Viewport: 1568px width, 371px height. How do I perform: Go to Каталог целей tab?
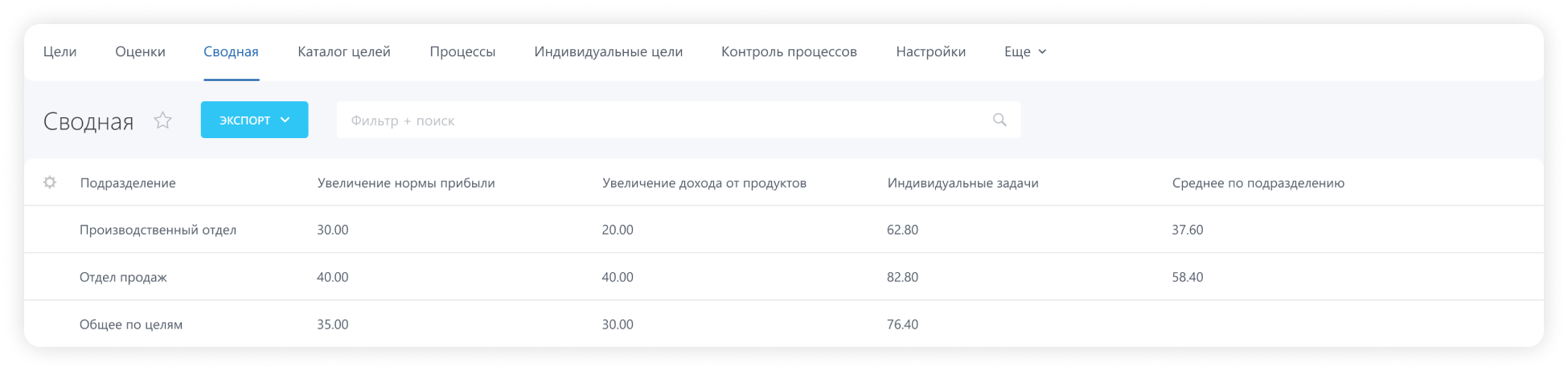click(x=344, y=51)
